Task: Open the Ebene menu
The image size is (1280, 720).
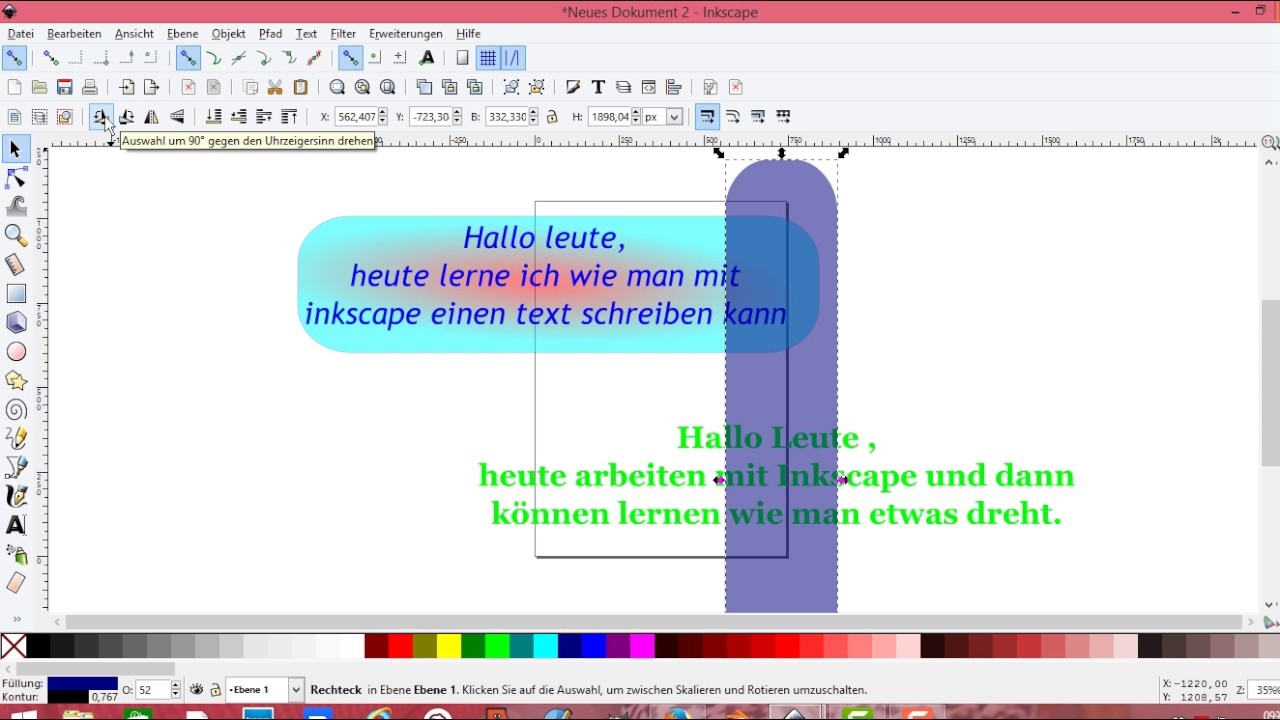Action: pos(182,34)
